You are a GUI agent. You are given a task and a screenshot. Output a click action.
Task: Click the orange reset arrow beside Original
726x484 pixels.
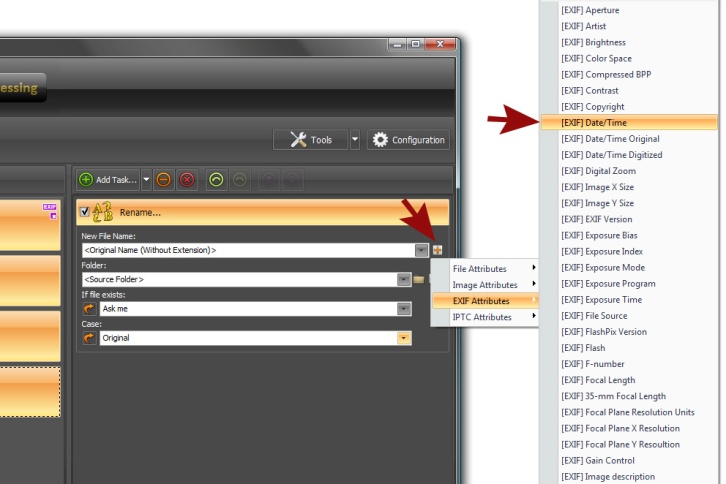tap(89, 339)
